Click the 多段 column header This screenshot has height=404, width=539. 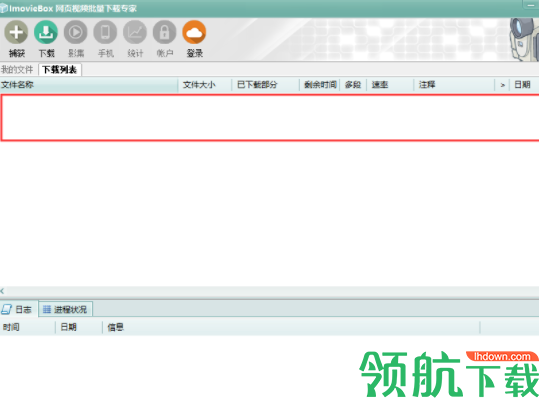(353, 85)
